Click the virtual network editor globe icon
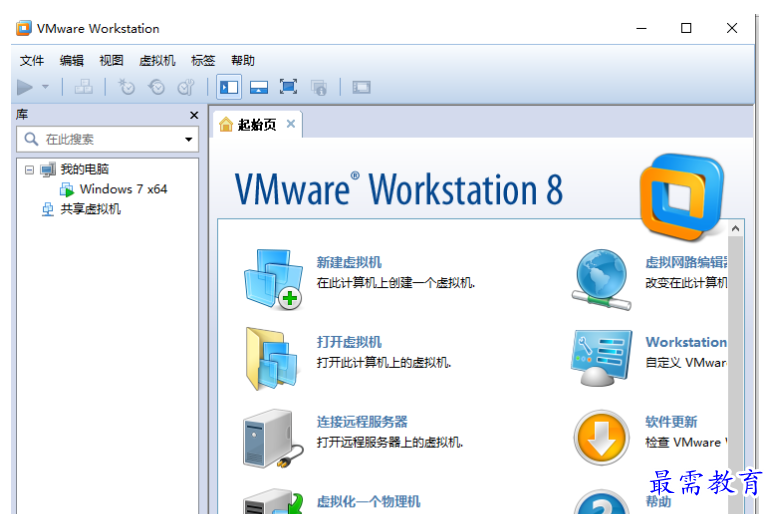This screenshot has width=771, height=514. (x=601, y=279)
